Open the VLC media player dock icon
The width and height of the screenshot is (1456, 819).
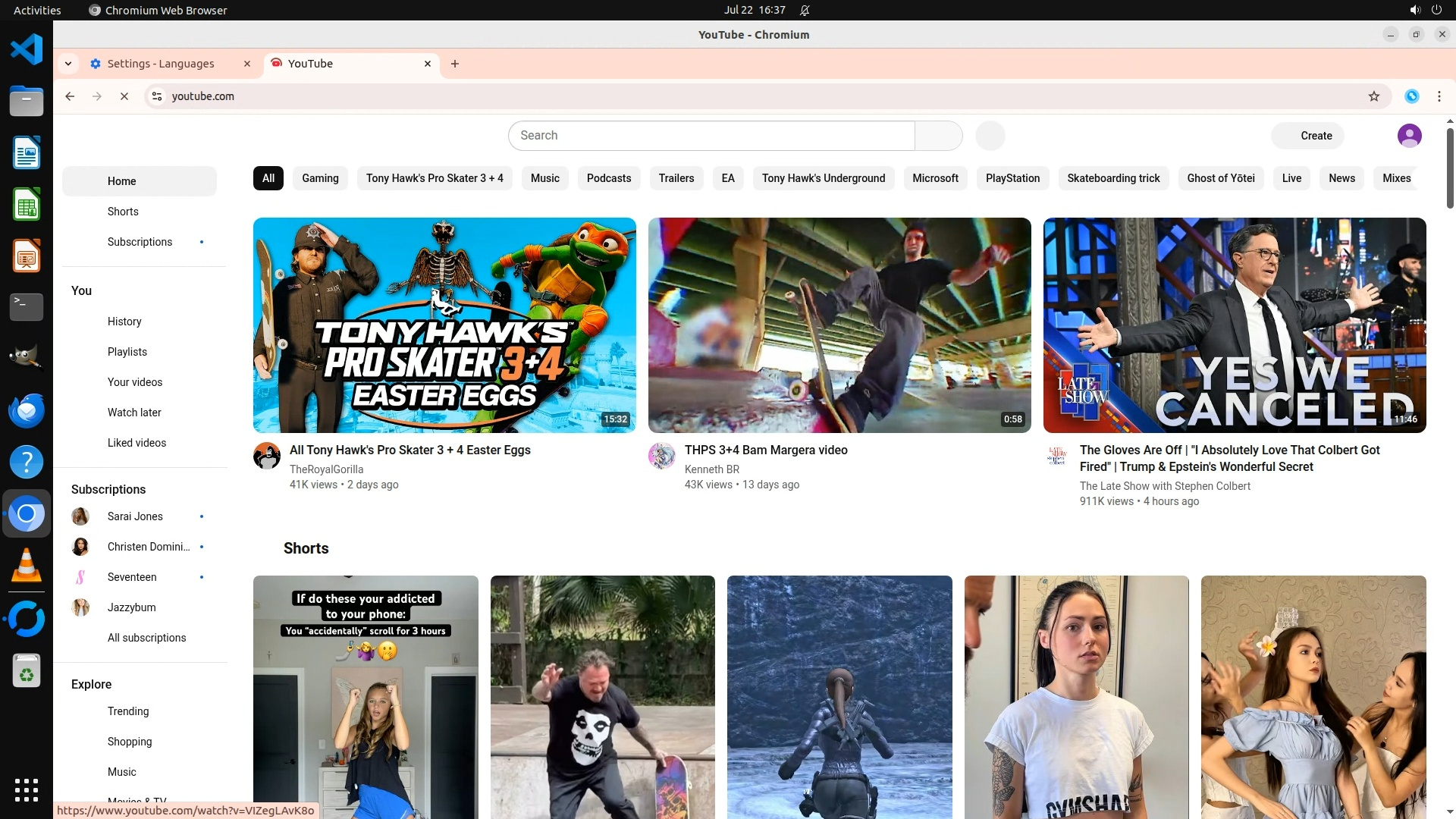27,566
